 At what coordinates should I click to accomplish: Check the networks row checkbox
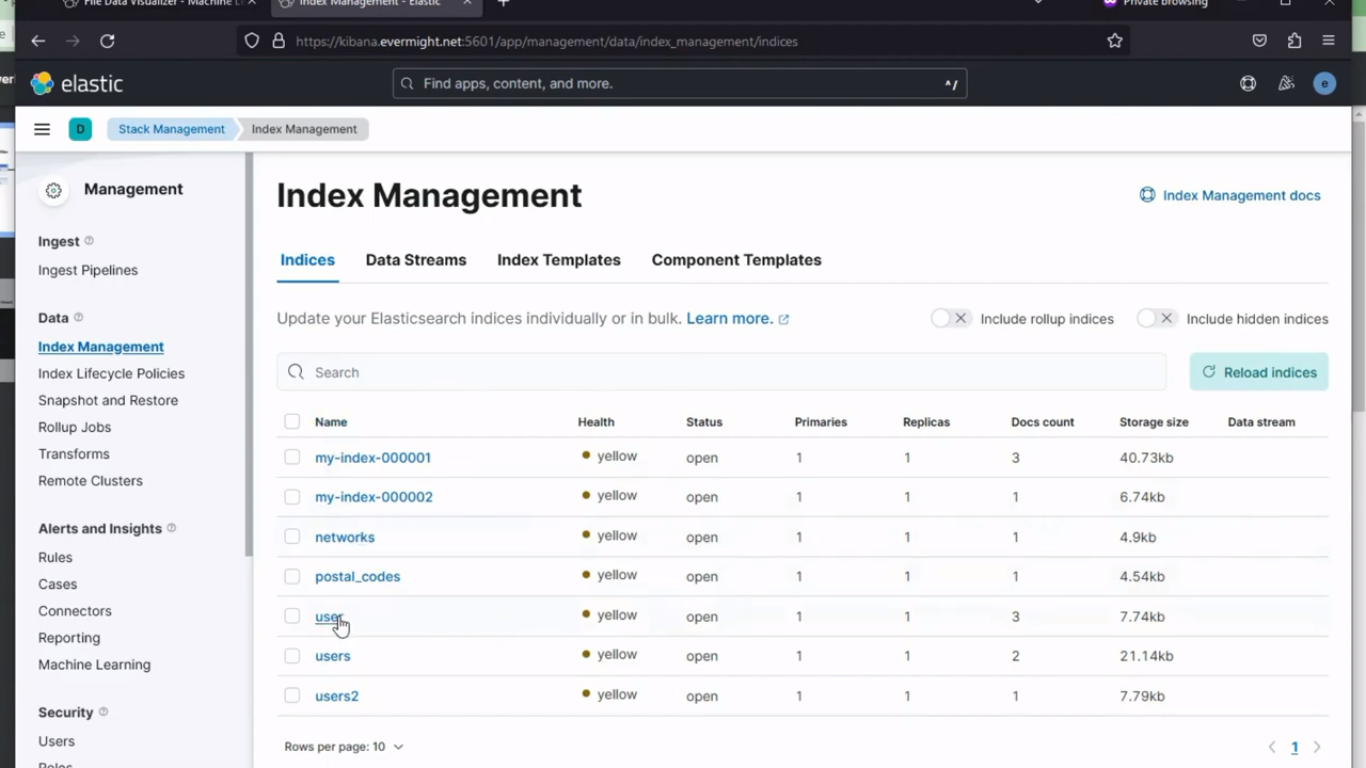[x=292, y=537]
